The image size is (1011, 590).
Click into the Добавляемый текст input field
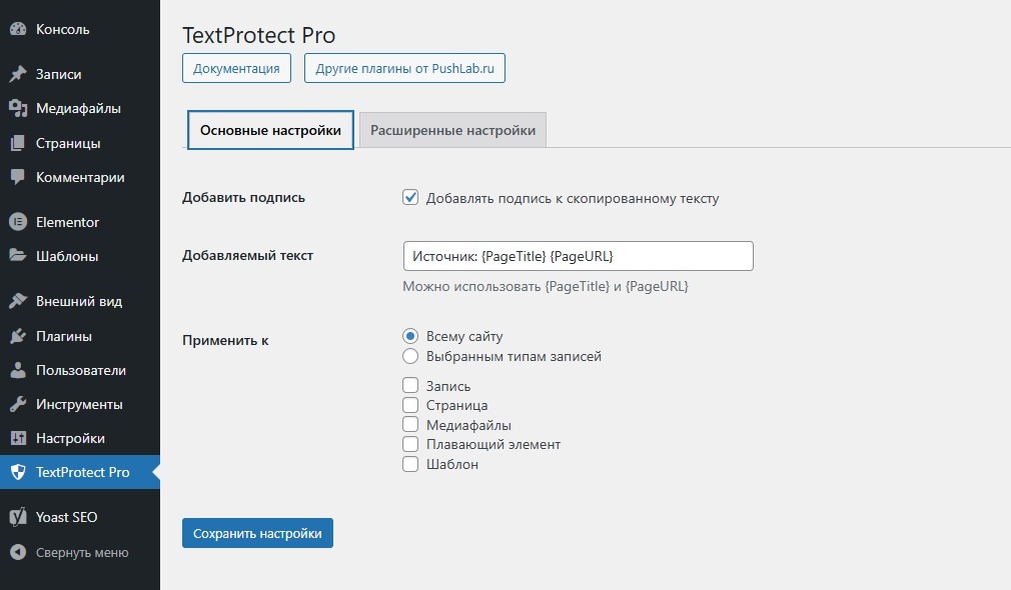[x=577, y=256]
